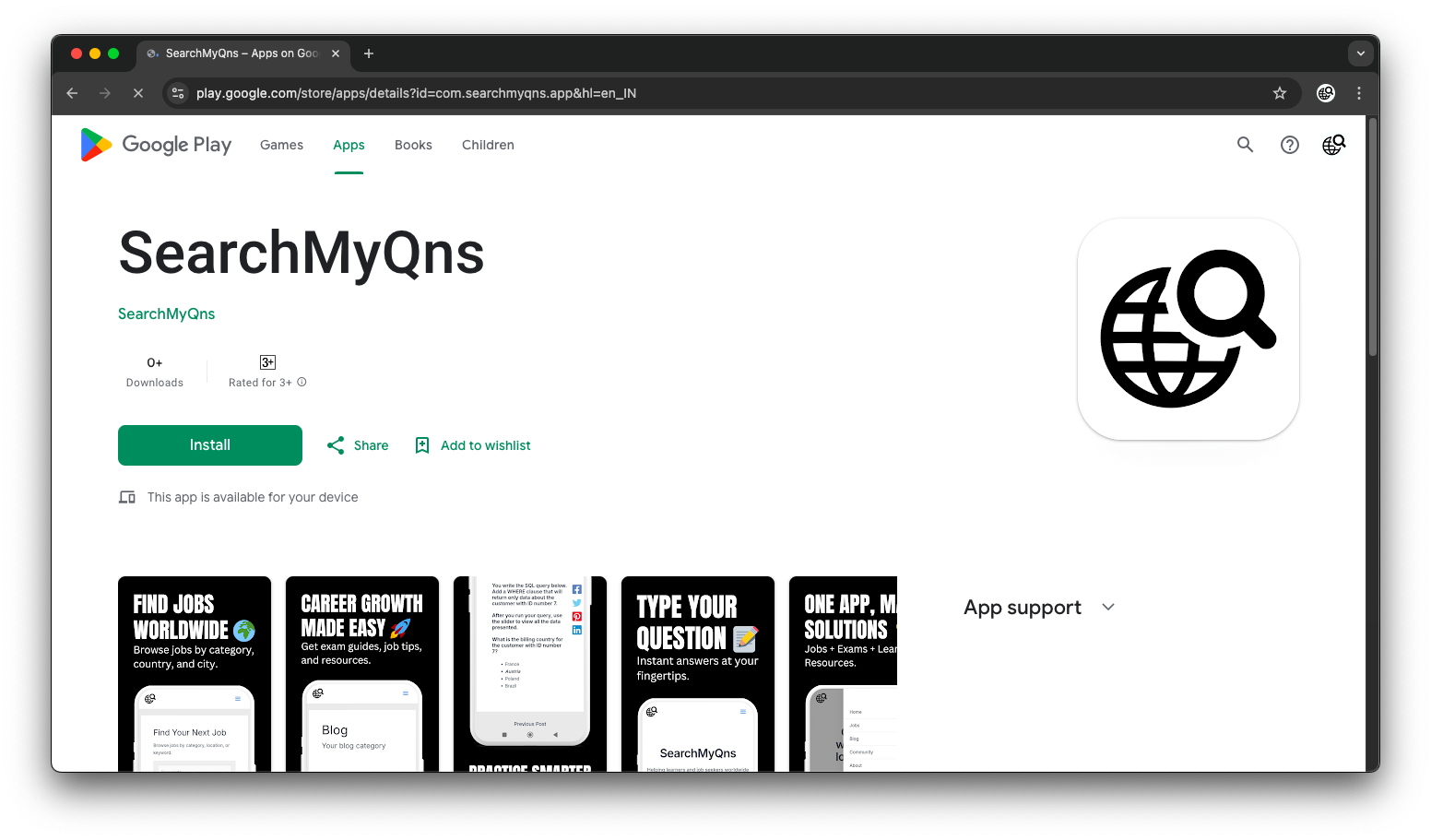Click Add to wishlist text
Image resolution: width=1431 pixels, height=840 pixels.
pyautogui.click(x=486, y=445)
